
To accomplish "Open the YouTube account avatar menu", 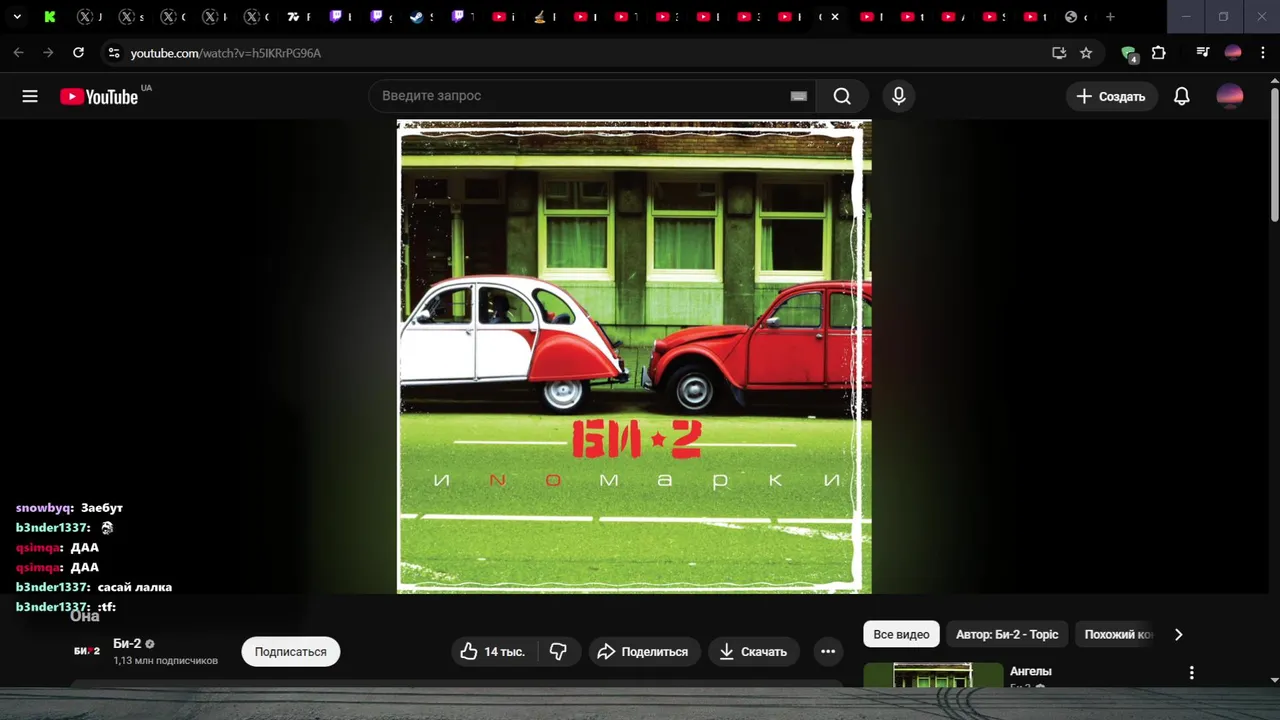I will coord(1229,96).
